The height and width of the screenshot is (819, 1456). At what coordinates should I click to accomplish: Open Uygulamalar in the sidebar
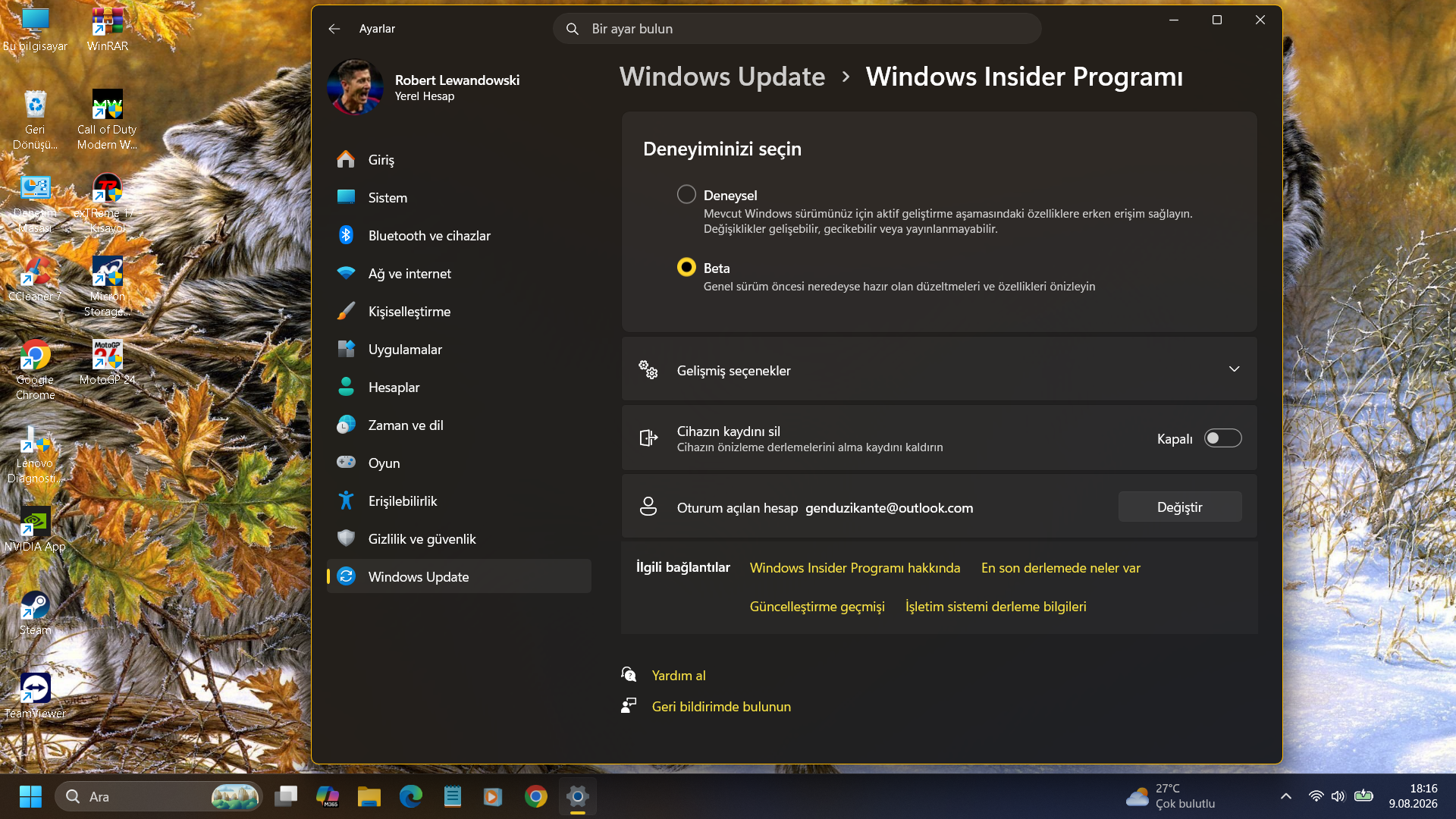(459, 349)
